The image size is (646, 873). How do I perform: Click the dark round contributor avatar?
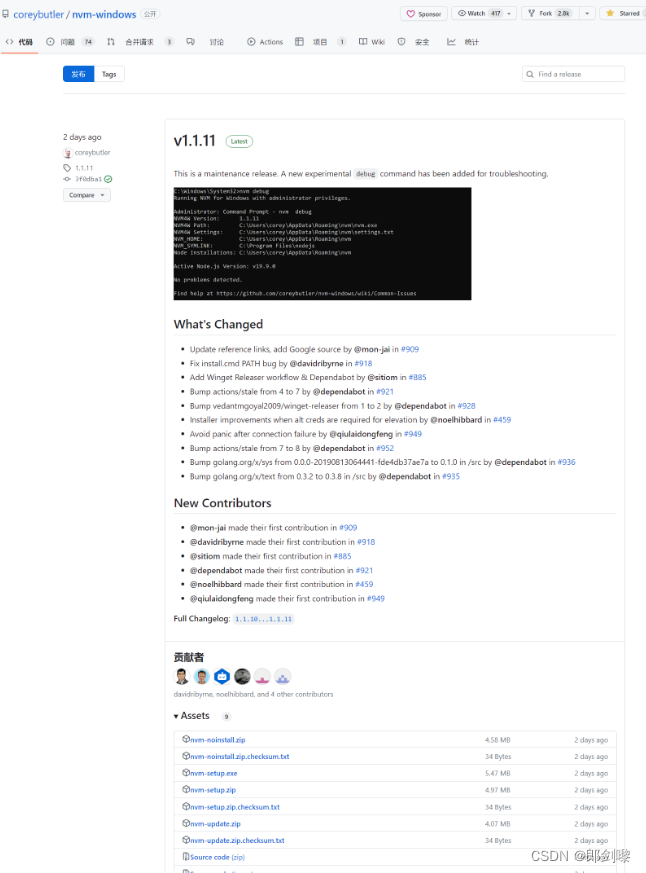point(242,676)
